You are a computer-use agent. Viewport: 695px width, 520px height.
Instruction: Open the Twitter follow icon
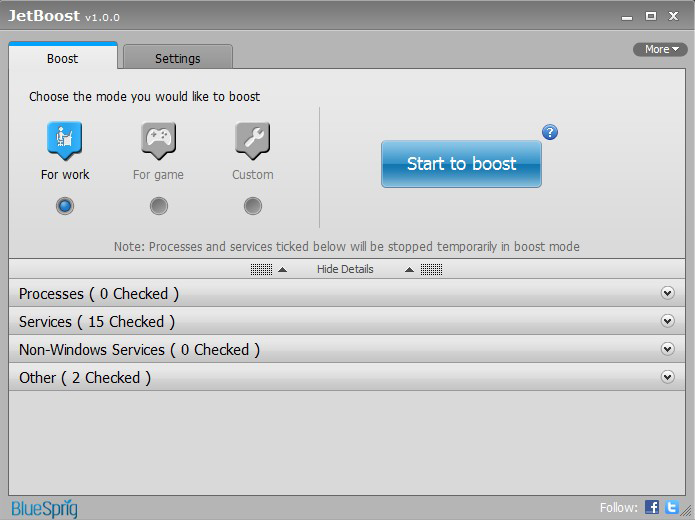[x=672, y=507]
